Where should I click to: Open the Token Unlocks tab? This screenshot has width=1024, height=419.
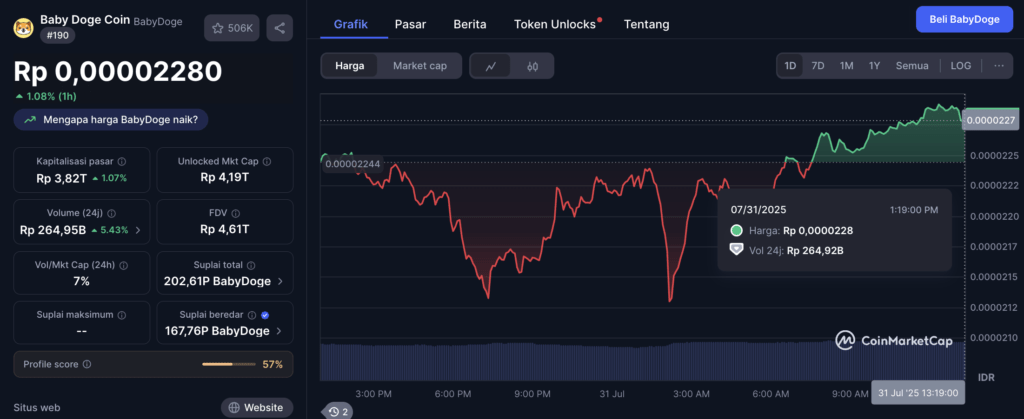coord(557,25)
